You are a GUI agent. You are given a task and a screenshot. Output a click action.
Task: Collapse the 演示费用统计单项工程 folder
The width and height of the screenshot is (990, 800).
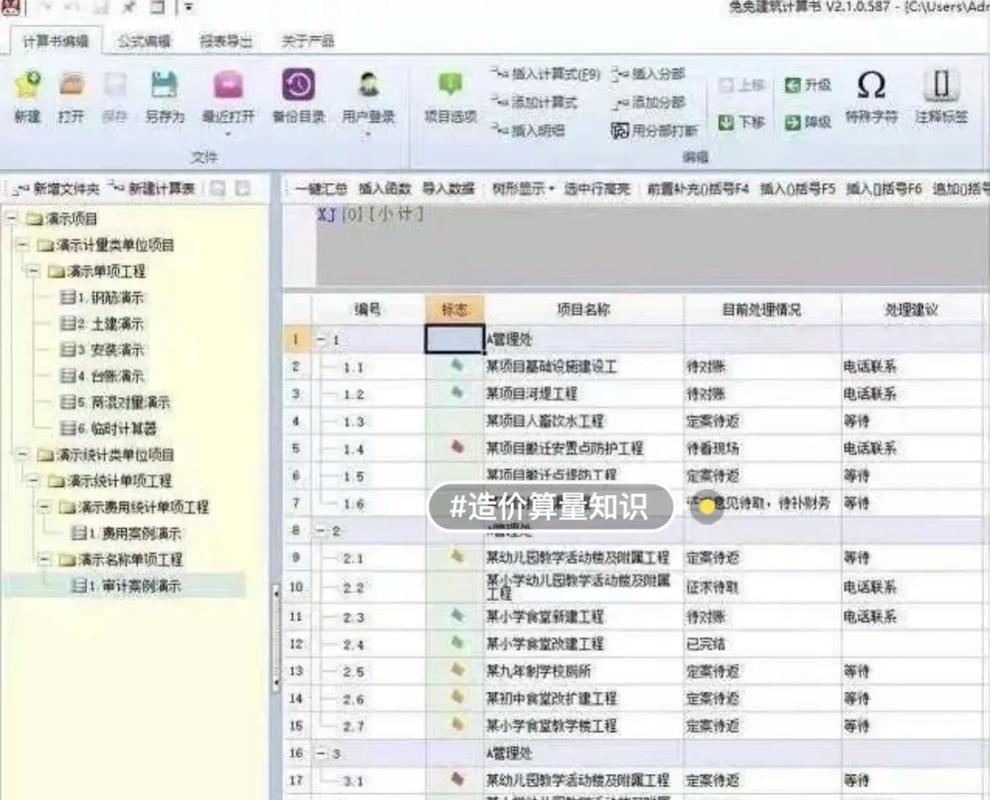pyautogui.click(x=44, y=507)
